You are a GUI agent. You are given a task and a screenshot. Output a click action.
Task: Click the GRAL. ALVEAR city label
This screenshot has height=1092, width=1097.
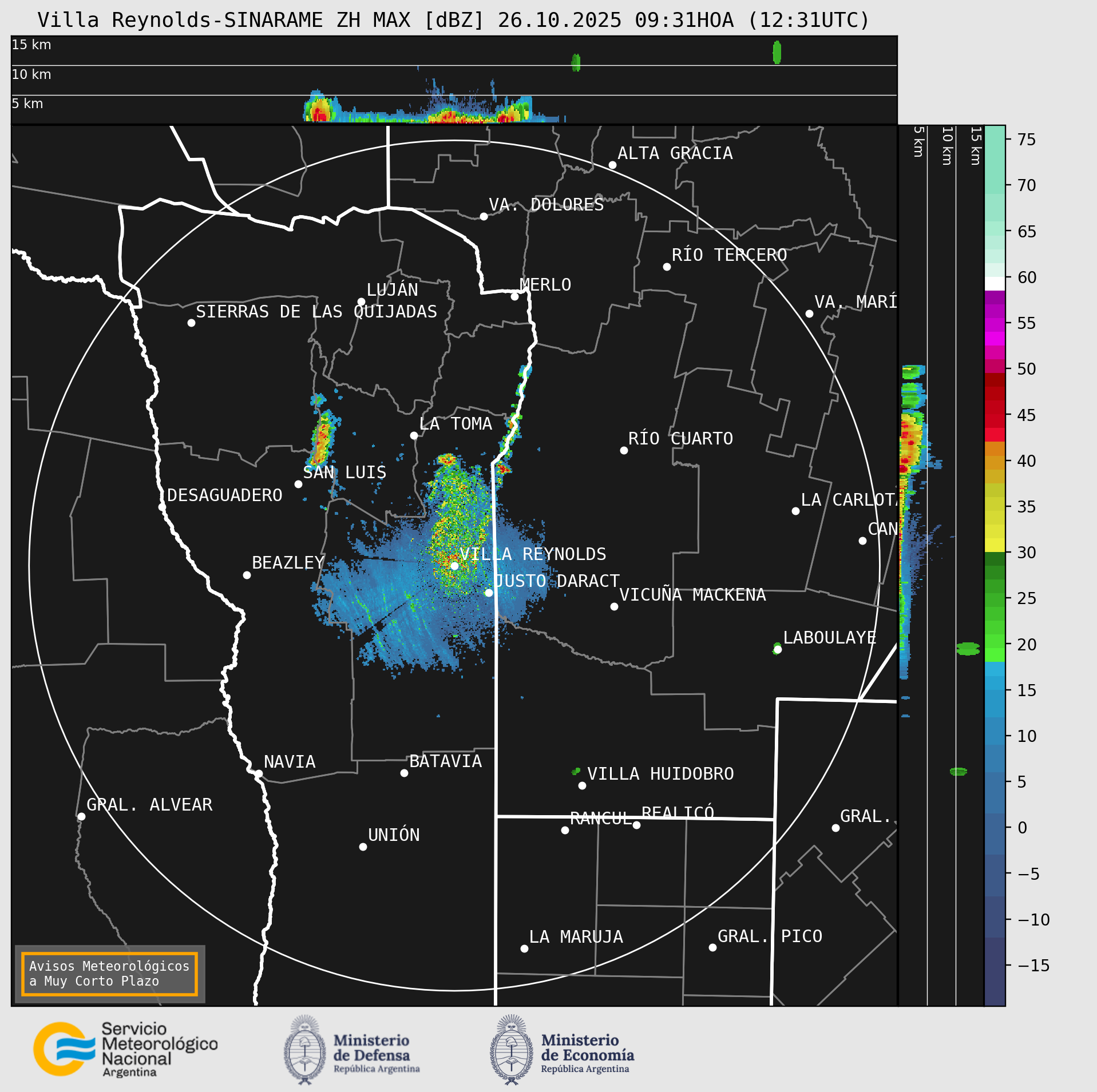pyautogui.click(x=149, y=805)
